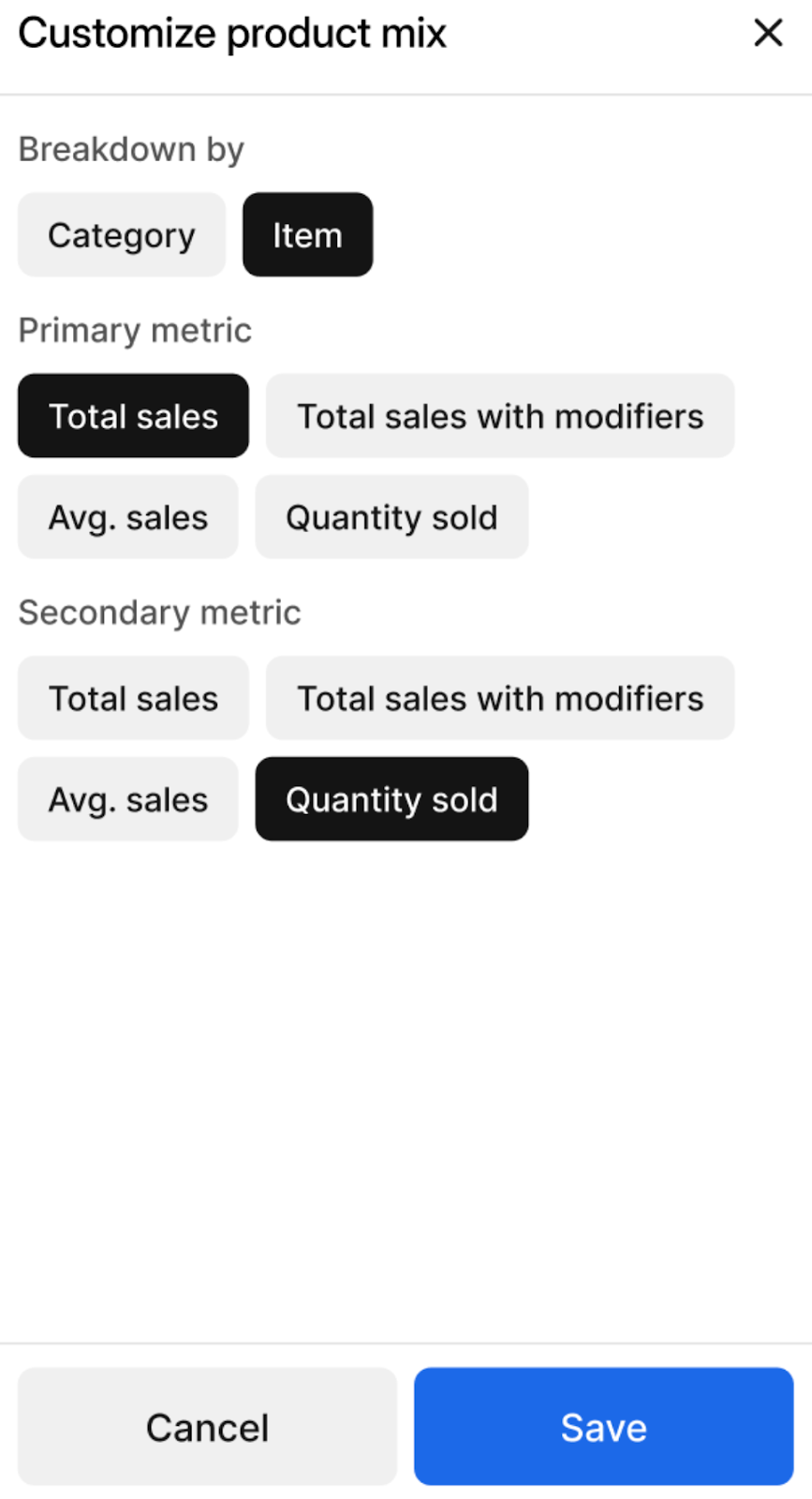
Task: Dismiss the dialog using the X icon
Action: tap(768, 33)
